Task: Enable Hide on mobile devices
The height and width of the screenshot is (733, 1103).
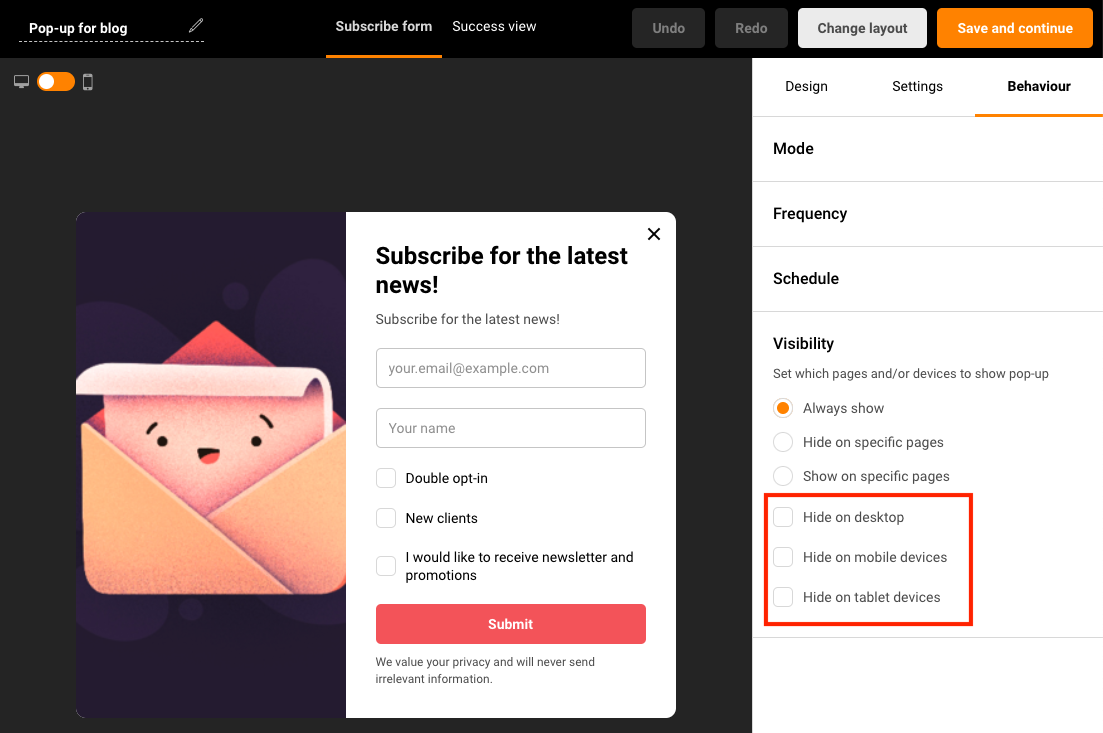Action: (x=784, y=557)
